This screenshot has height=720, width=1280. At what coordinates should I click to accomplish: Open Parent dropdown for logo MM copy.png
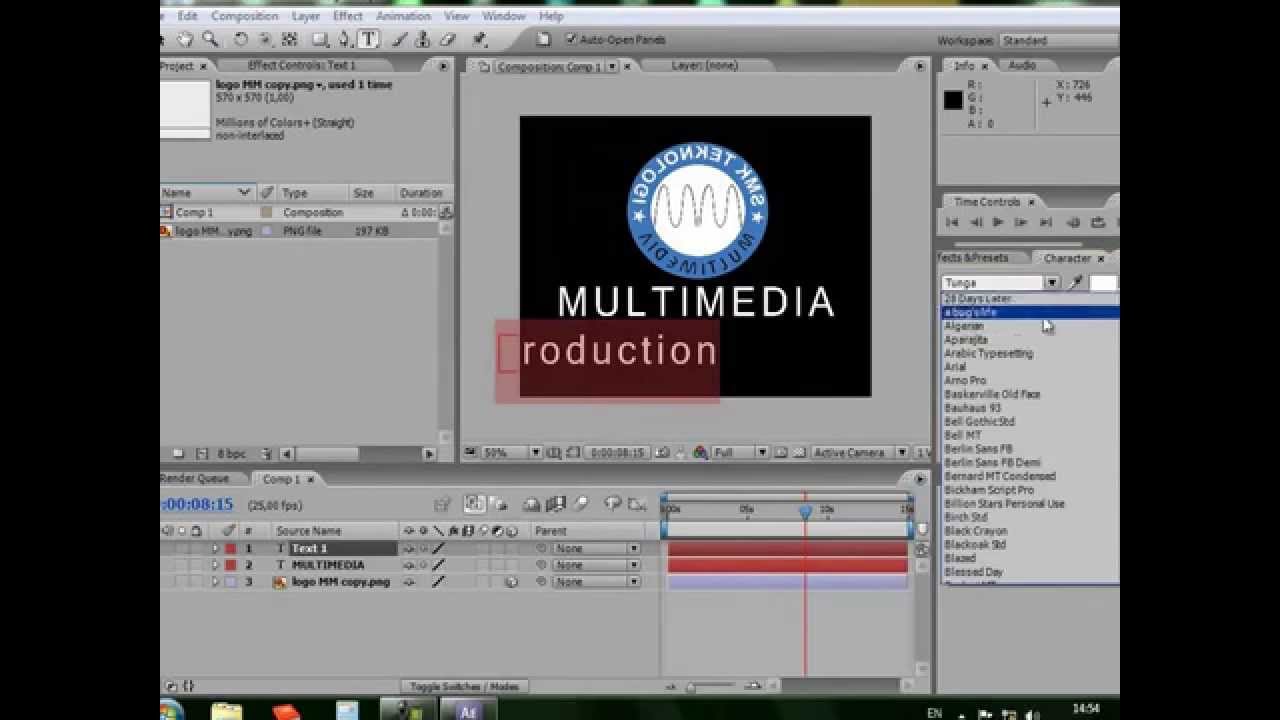596,582
